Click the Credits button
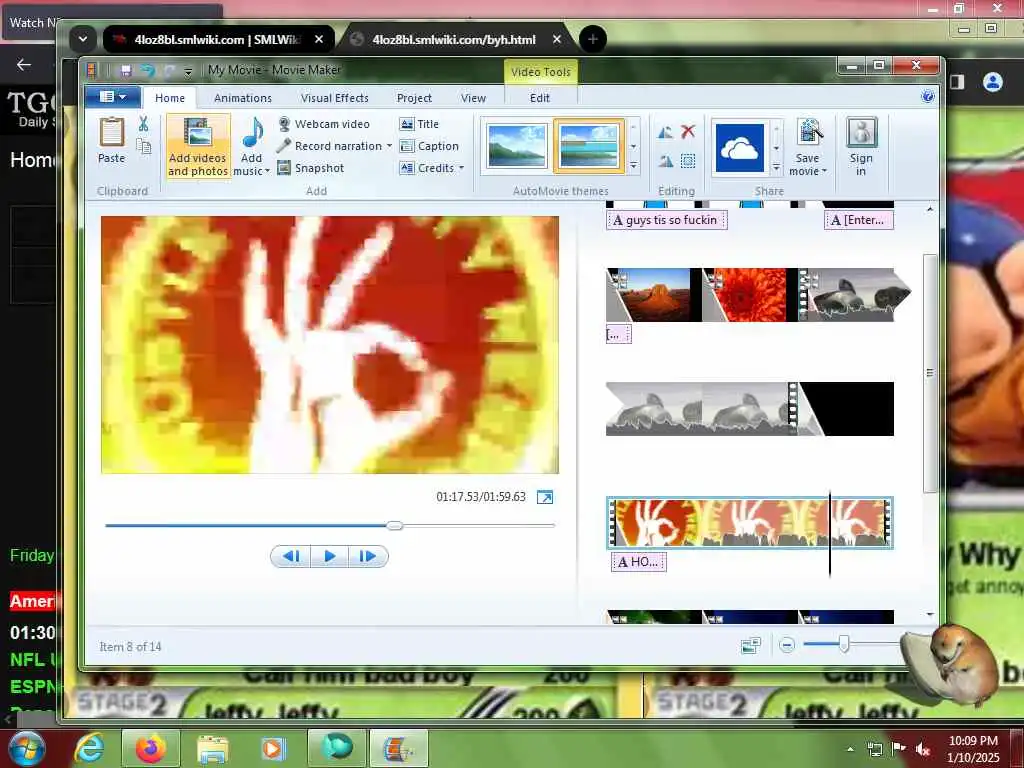This screenshot has height=768, width=1024. [426, 168]
